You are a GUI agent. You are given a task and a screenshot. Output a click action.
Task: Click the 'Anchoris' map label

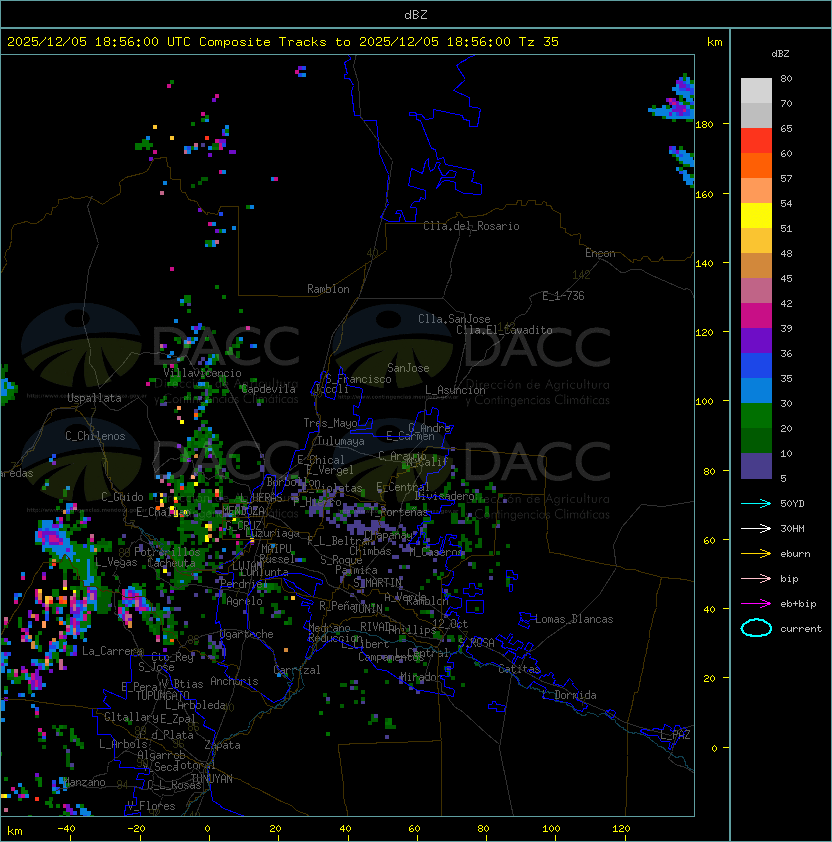(234, 681)
